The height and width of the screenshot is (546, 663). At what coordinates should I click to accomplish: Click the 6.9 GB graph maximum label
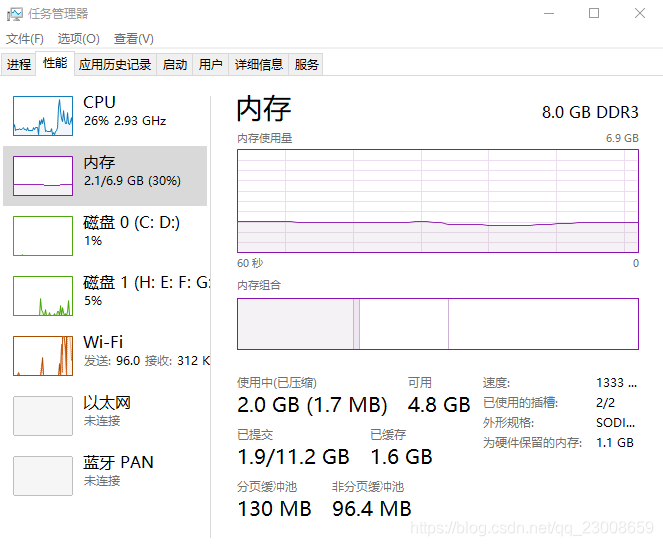[x=622, y=138]
